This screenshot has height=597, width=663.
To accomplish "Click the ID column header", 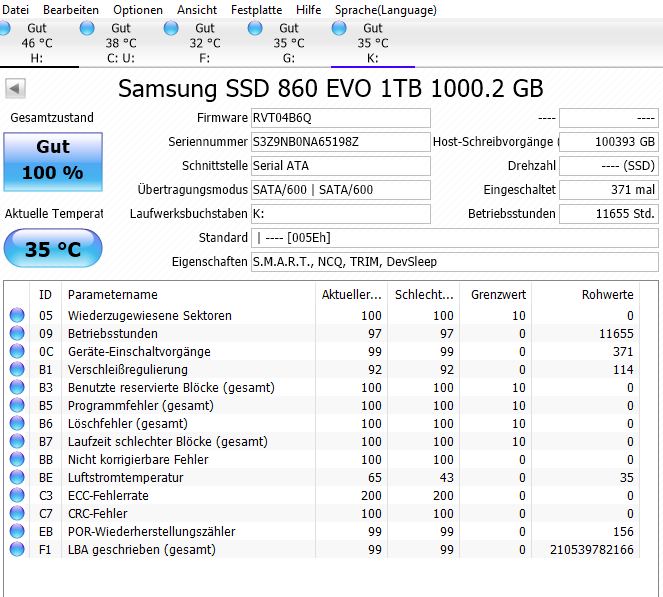I will point(45,294).
